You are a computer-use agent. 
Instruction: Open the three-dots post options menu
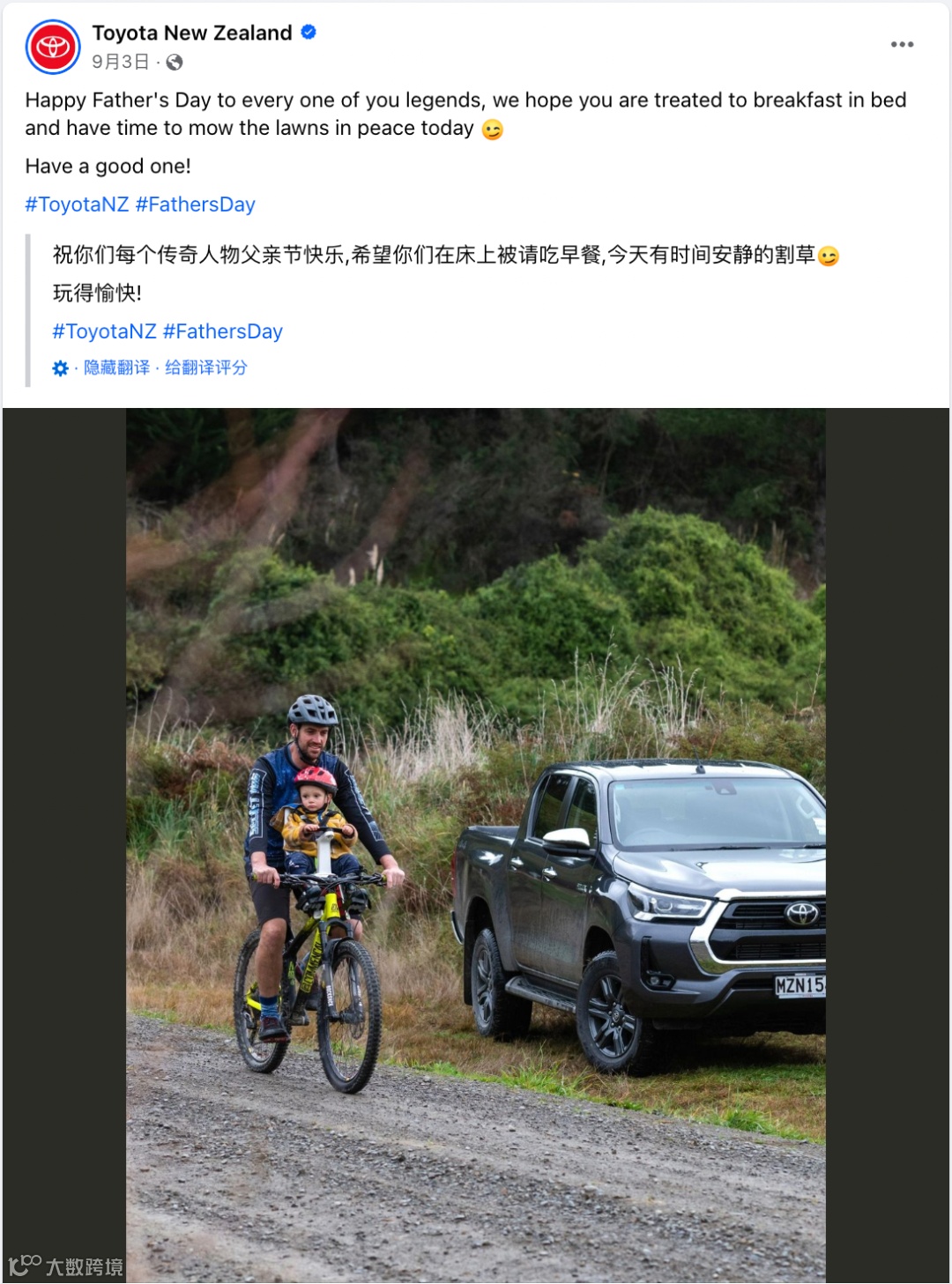pos(902,44)
